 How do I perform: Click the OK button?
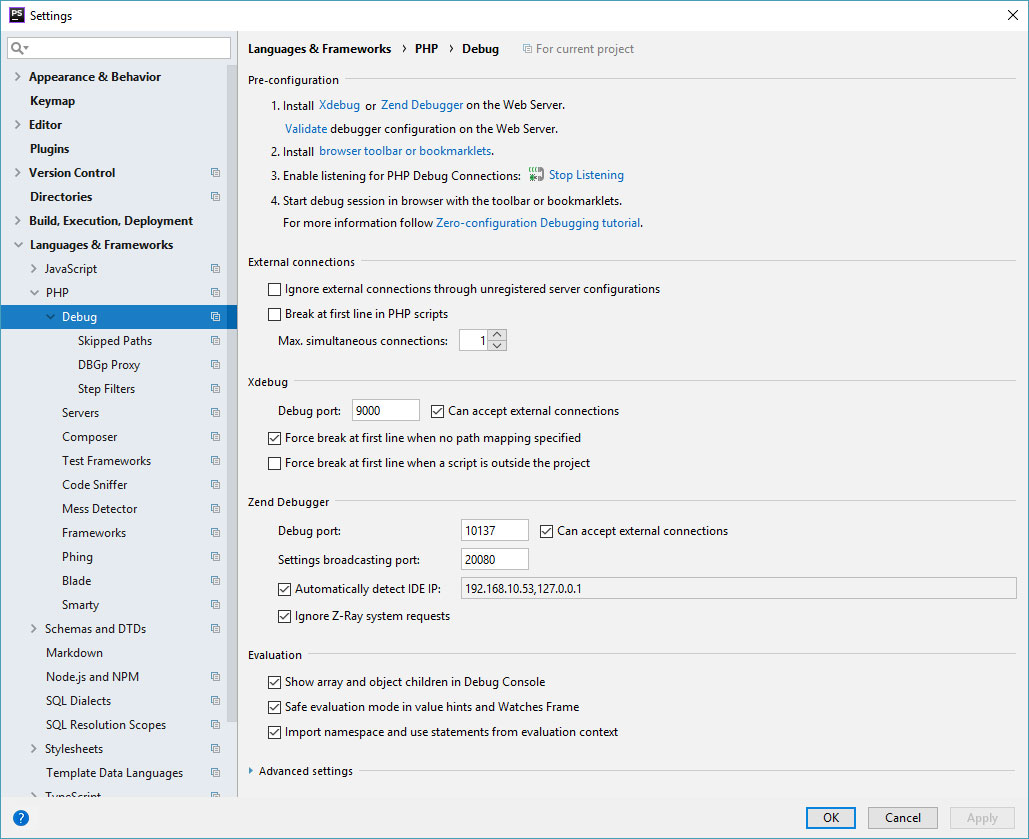[831, 817]
